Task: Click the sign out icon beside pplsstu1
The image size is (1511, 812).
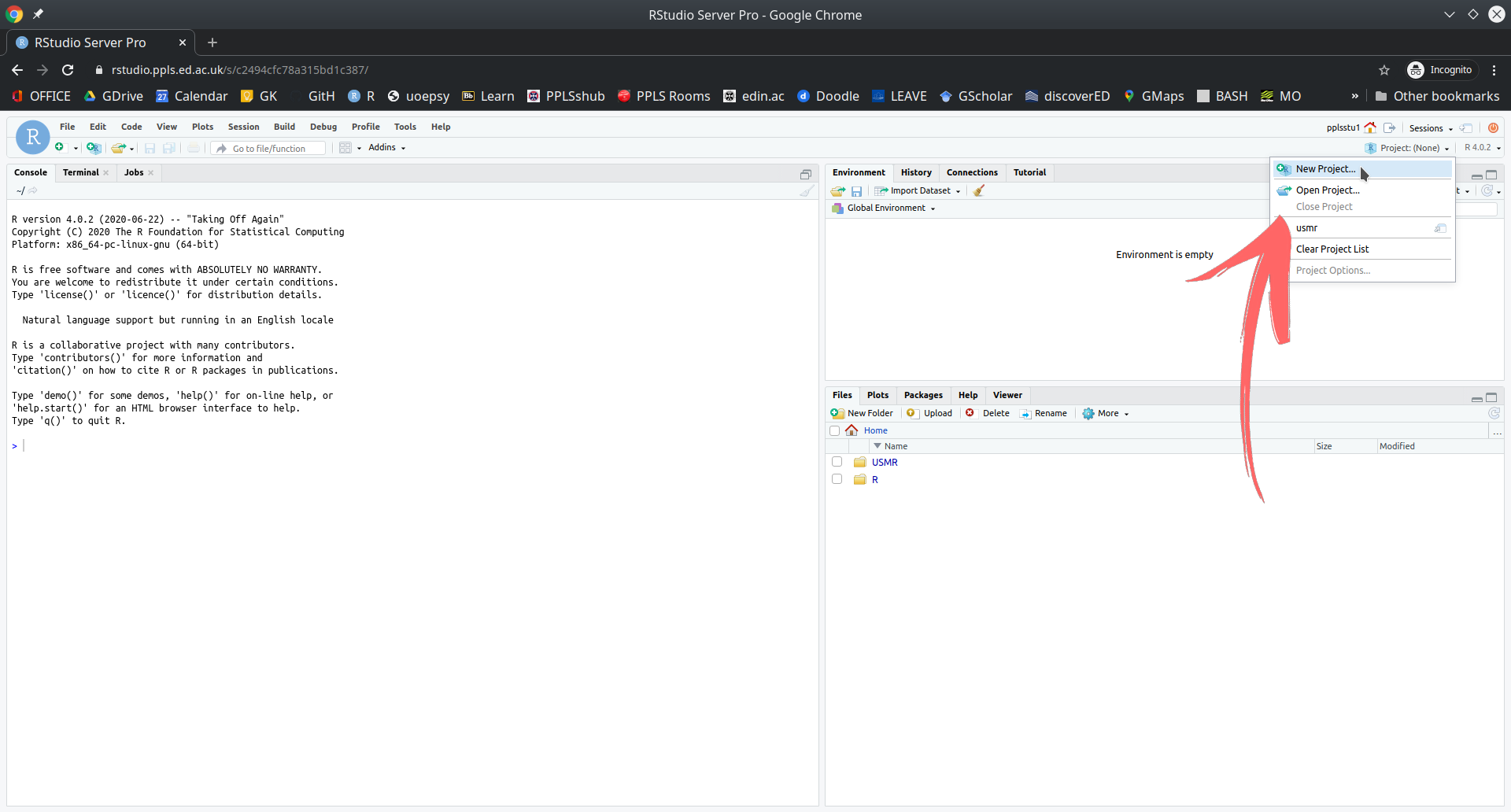Action: pyautogui.click(x=1390, y=127)
